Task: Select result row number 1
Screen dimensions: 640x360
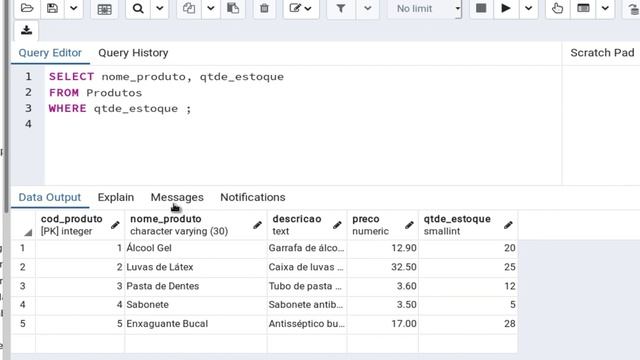Action: [x=23, y=248]
